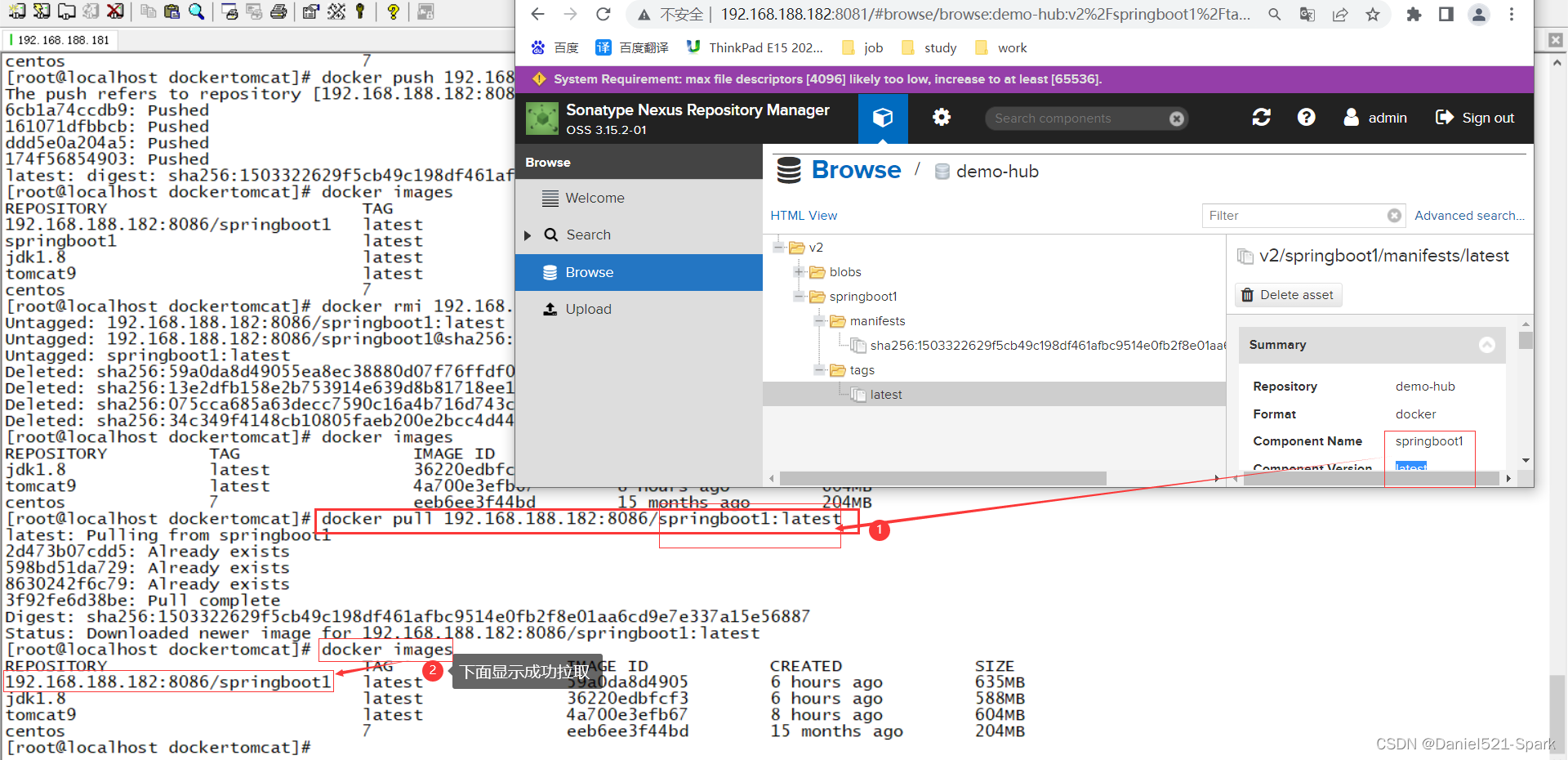Open the browser Extensions puzzle icon
This screenshot has width=1568, height=760.
[x=1414, y=14]
